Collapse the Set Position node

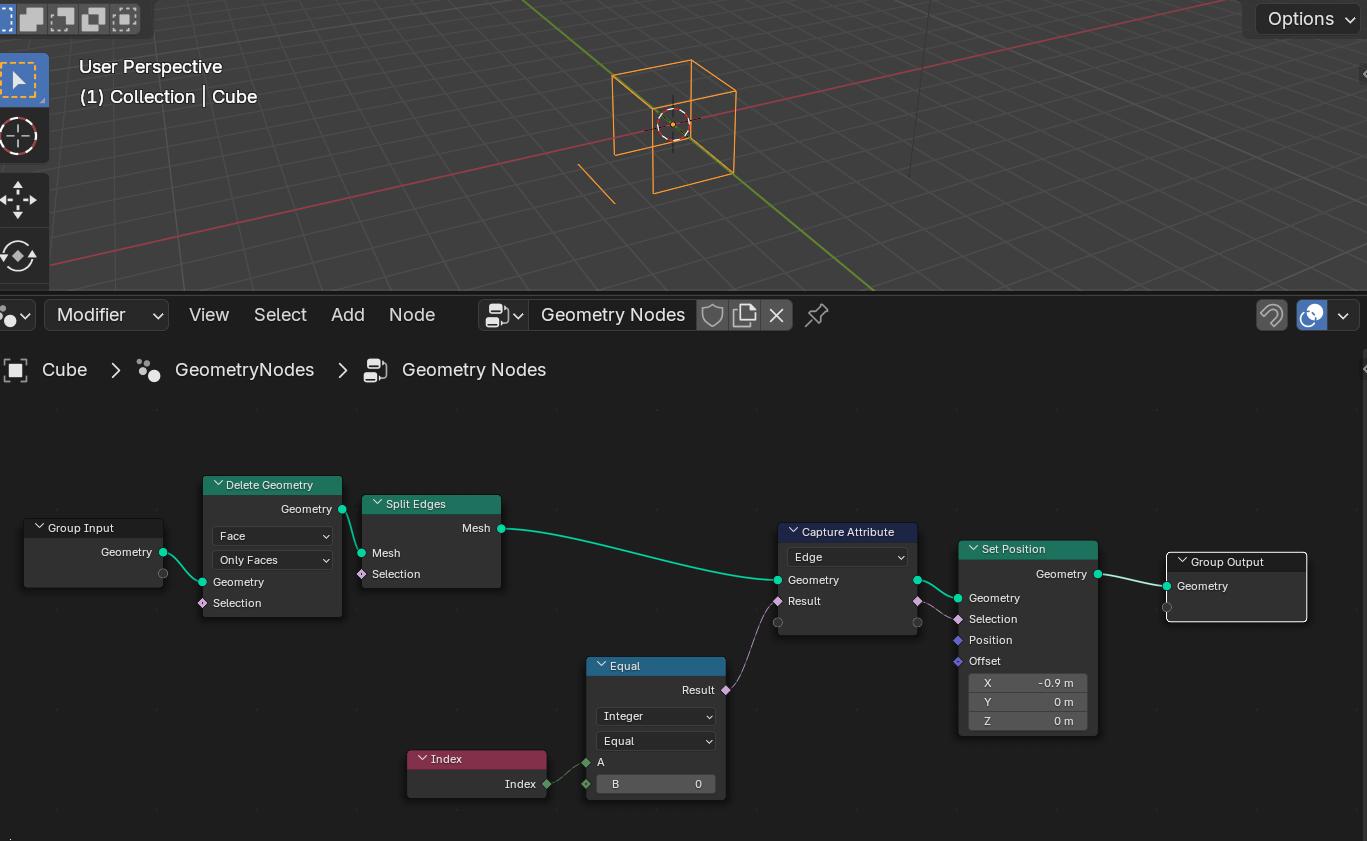[973, 549]
